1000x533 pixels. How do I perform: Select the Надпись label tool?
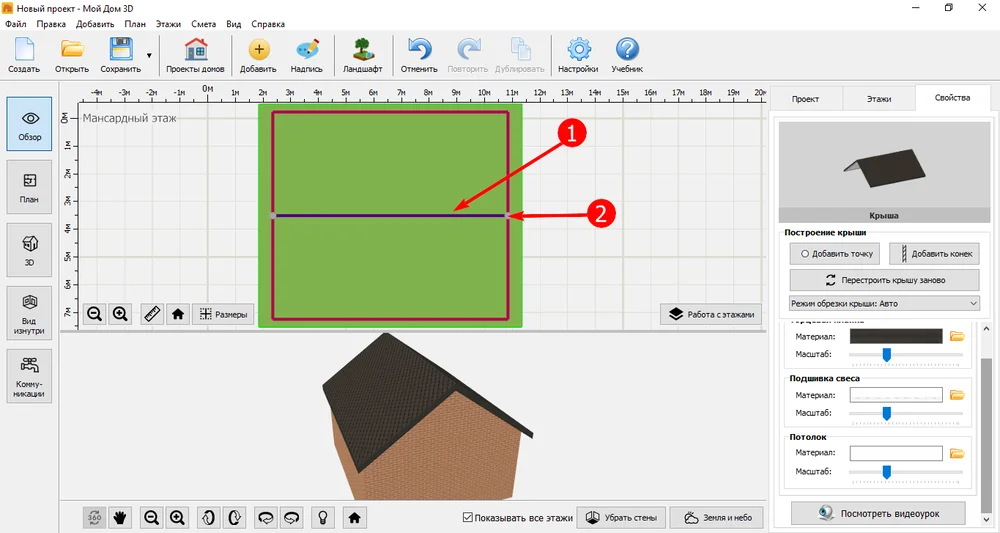[x=307, y=55]
